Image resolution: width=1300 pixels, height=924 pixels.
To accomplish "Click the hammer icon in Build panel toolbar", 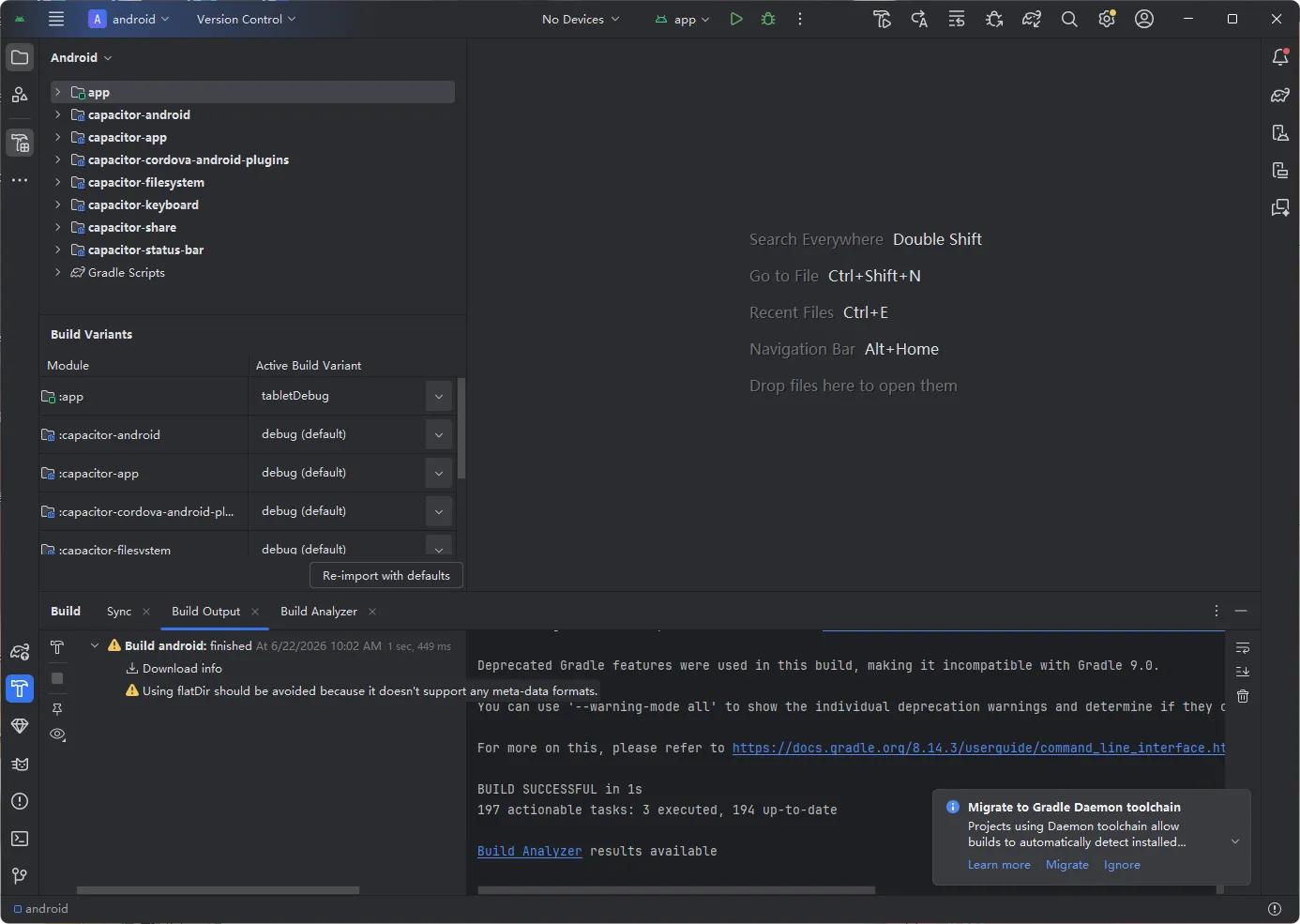I will click(57, 647).
